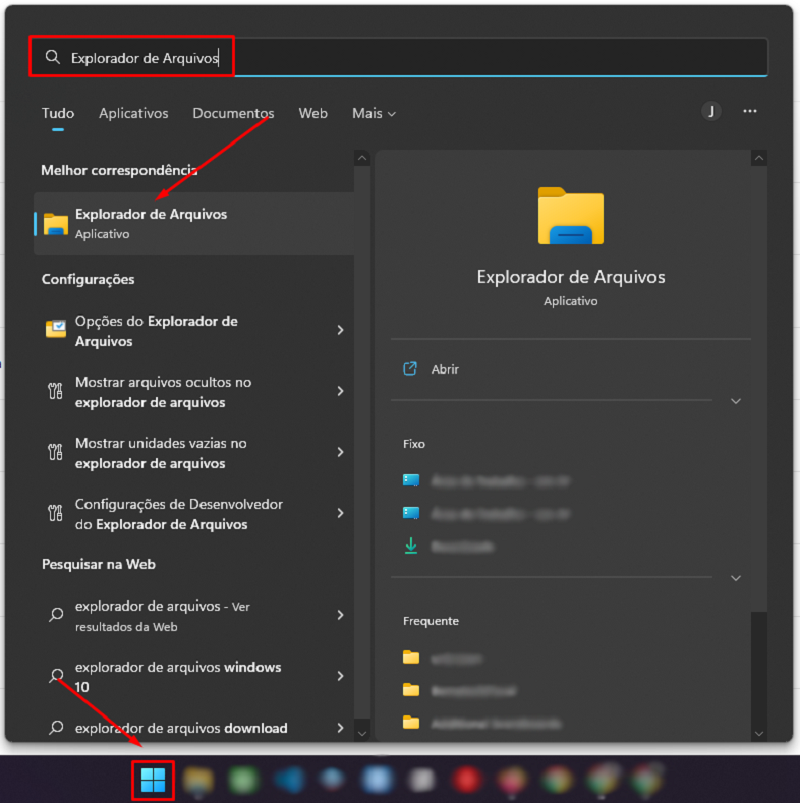800x803 pixels.
Task: Open File Explorer folder icon in taskbar
Action: tap(198, 780)
